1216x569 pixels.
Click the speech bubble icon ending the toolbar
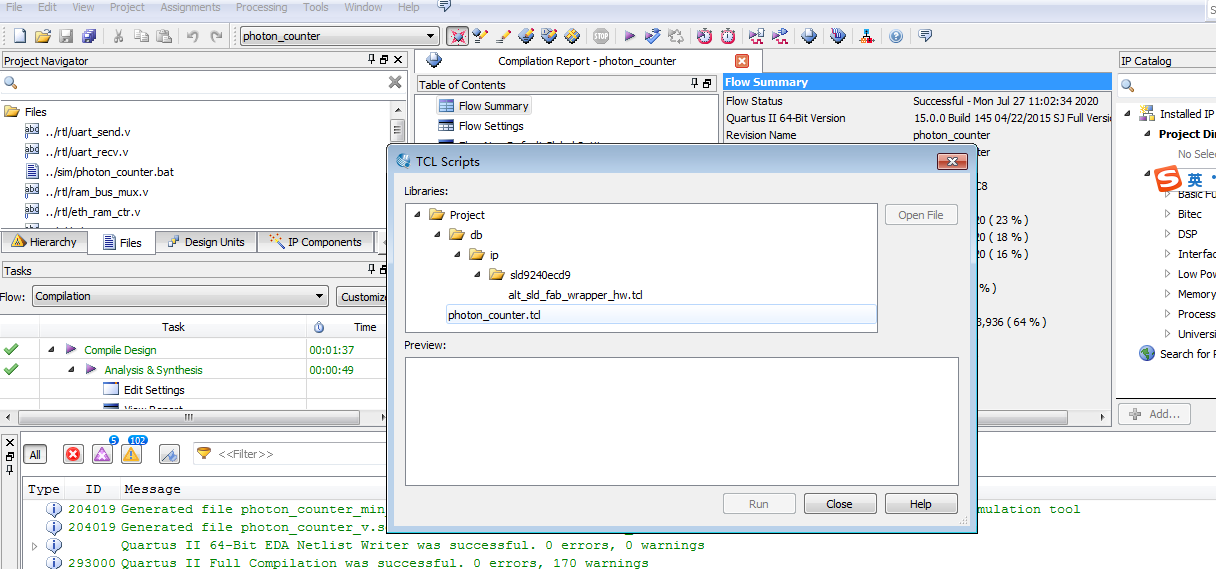click(925, 36)
